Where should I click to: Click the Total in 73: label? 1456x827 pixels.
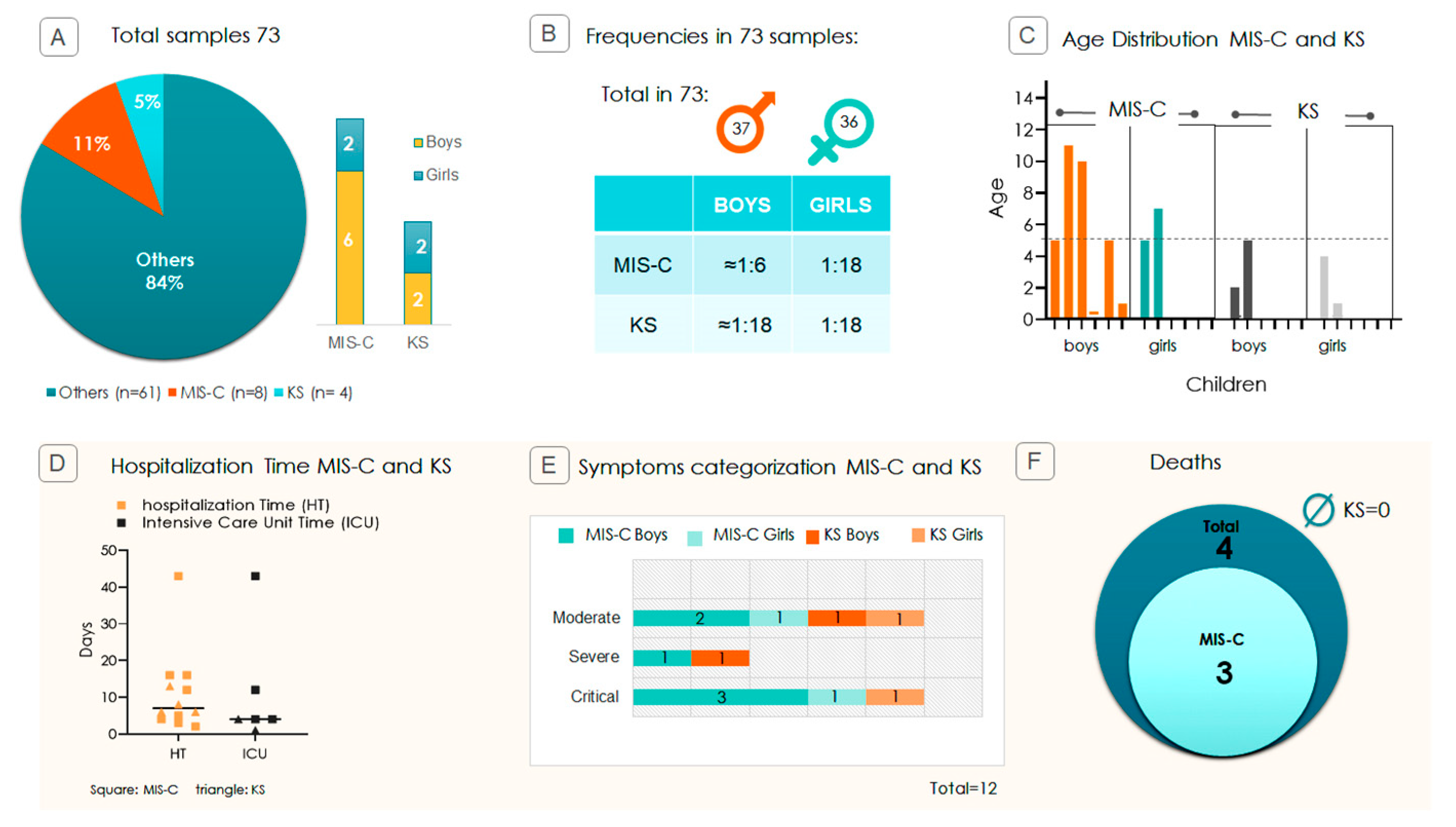tap(655, 94)
